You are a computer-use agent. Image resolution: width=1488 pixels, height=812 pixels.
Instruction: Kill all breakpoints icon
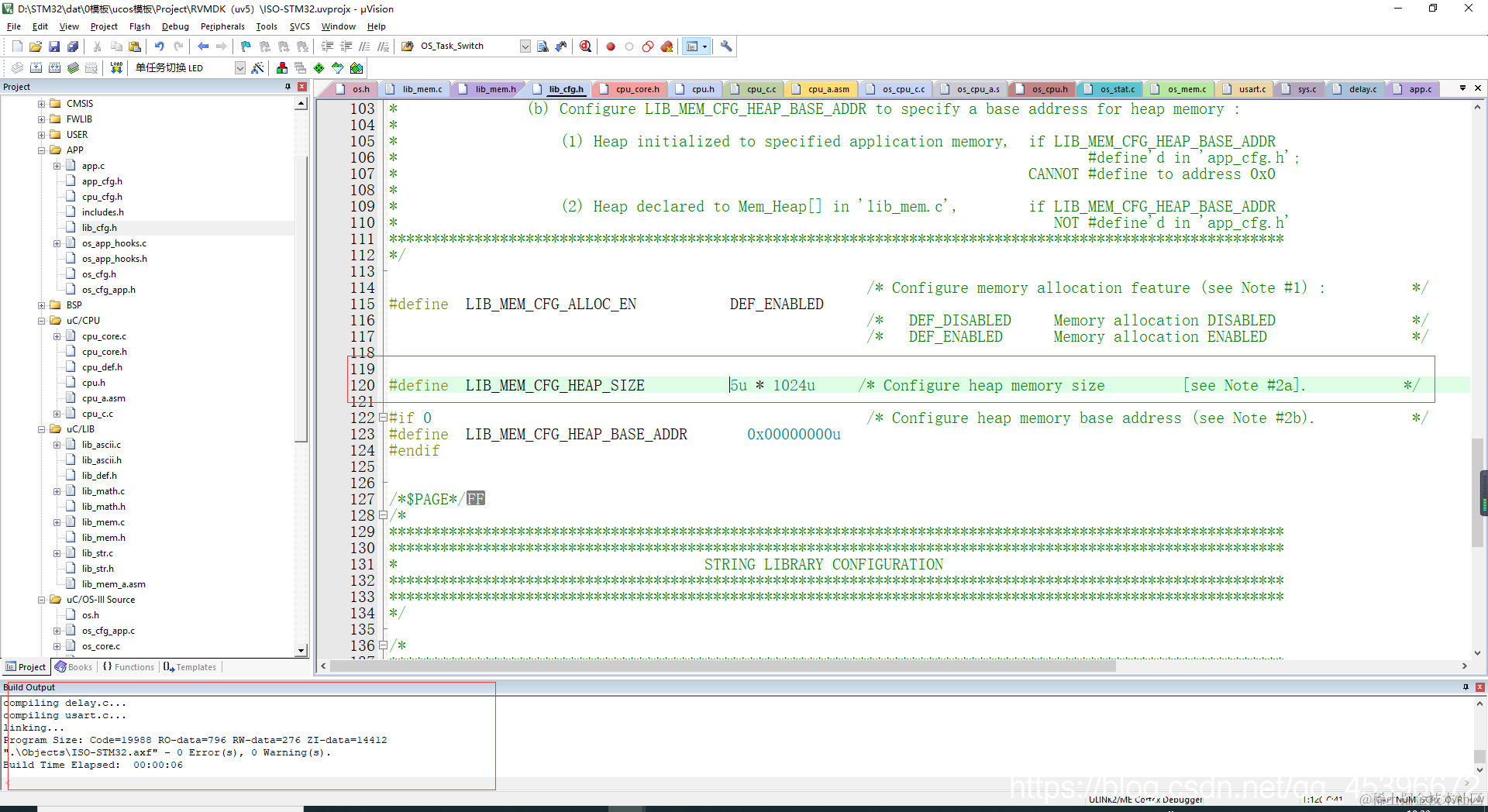click(666, 46)
